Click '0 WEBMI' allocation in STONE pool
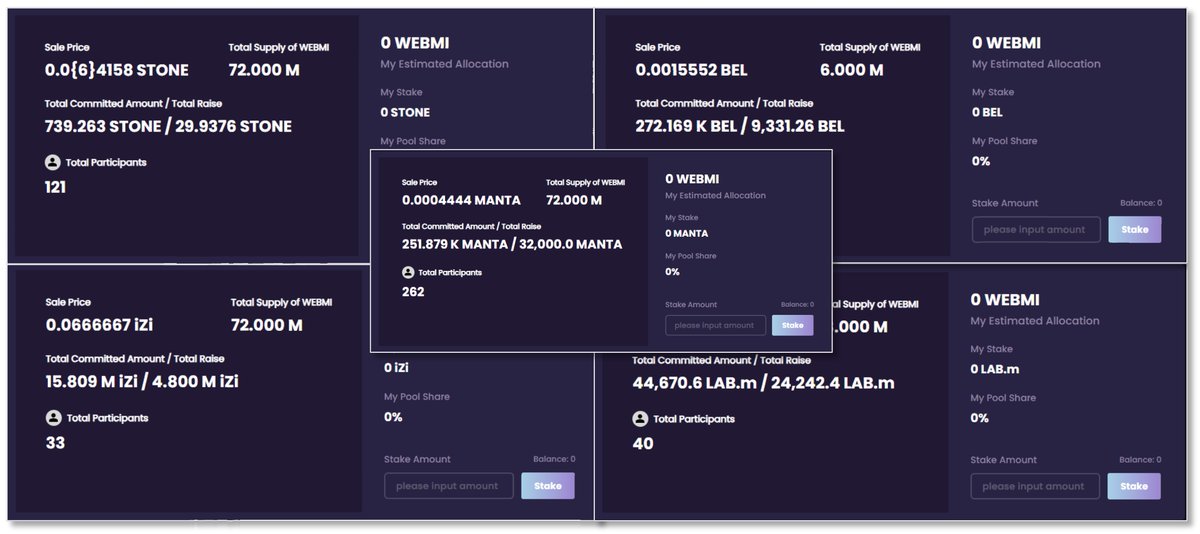 point(415,43)
